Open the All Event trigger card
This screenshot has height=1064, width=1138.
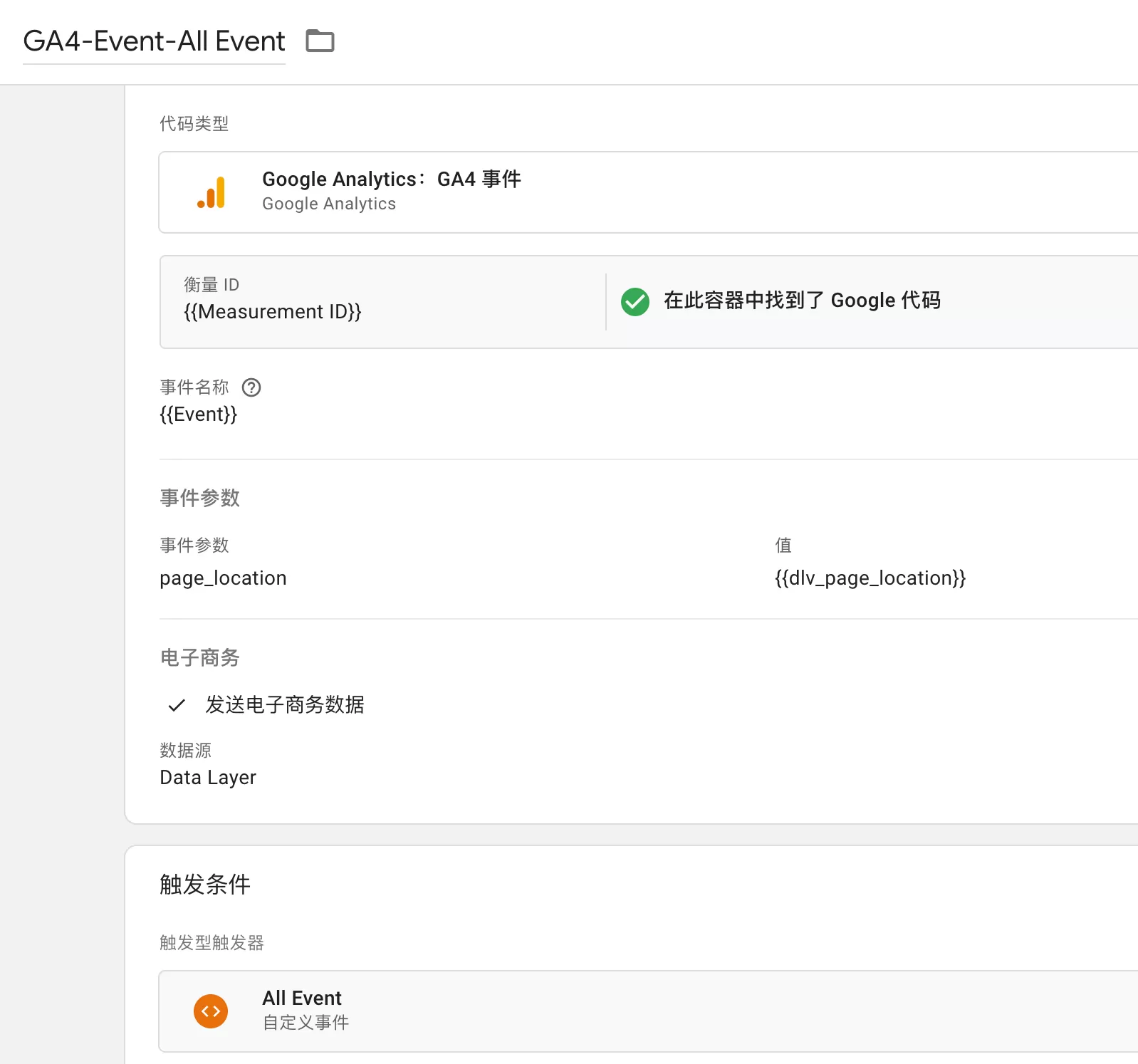(648, 1011)
